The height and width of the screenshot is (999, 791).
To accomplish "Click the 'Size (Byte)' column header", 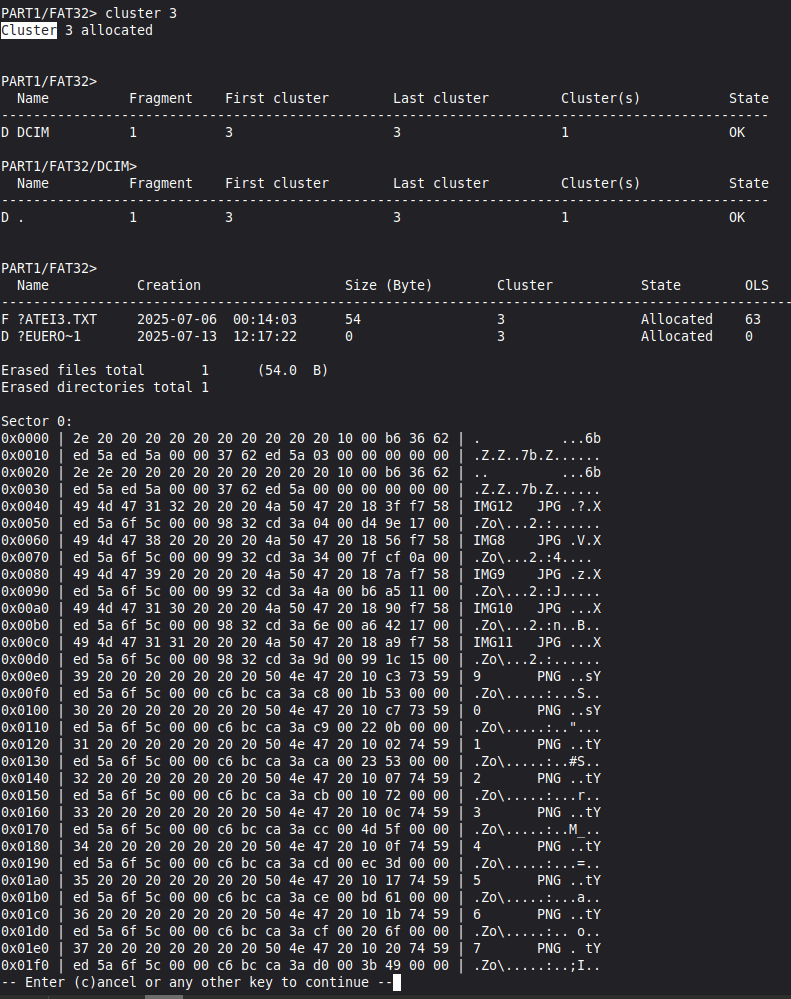I will coord(388,285).
